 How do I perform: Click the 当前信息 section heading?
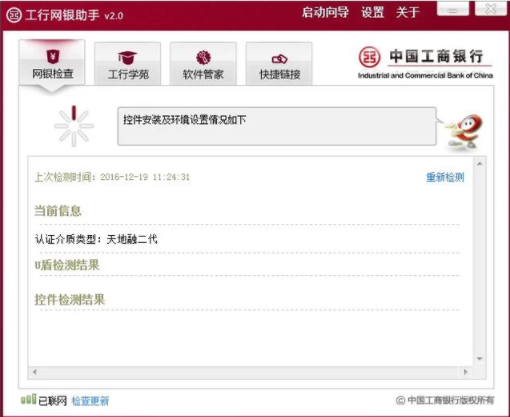pyautogui.click(x=58, y=211)
